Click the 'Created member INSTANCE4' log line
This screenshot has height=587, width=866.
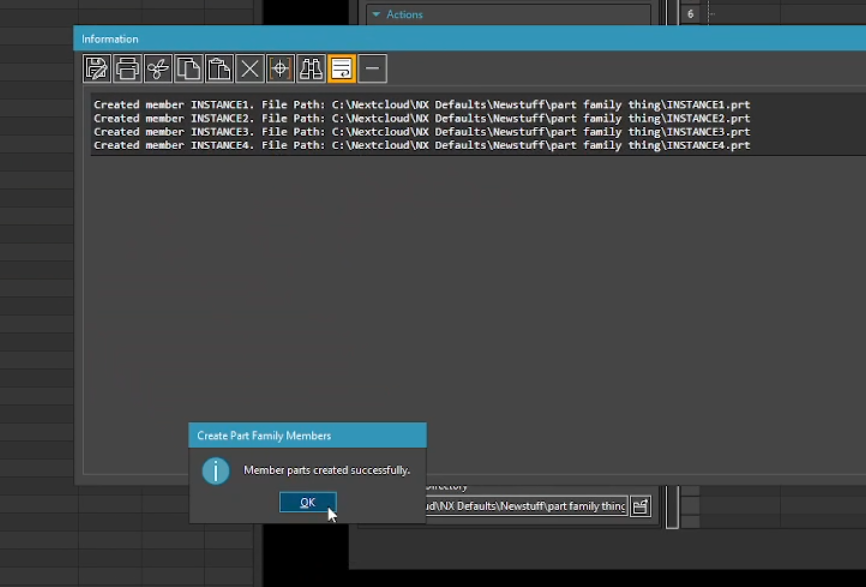point(422,145)
